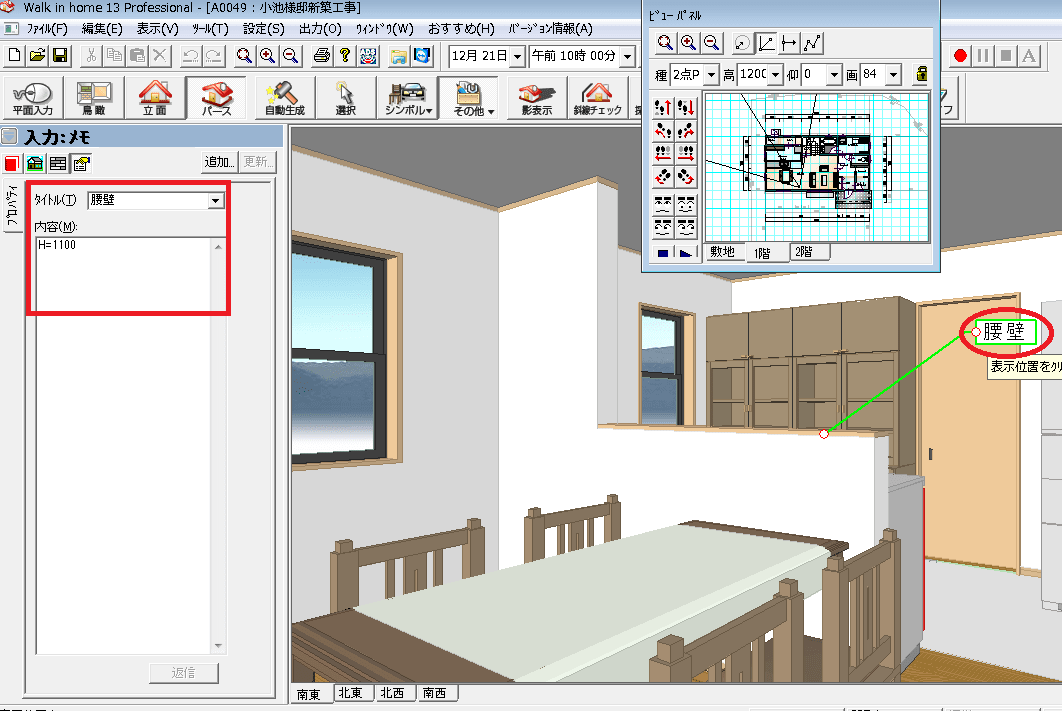Select the 平面入力 plan input tool
This screenshot has width=1062, height=711.
[x=32, y=98]
